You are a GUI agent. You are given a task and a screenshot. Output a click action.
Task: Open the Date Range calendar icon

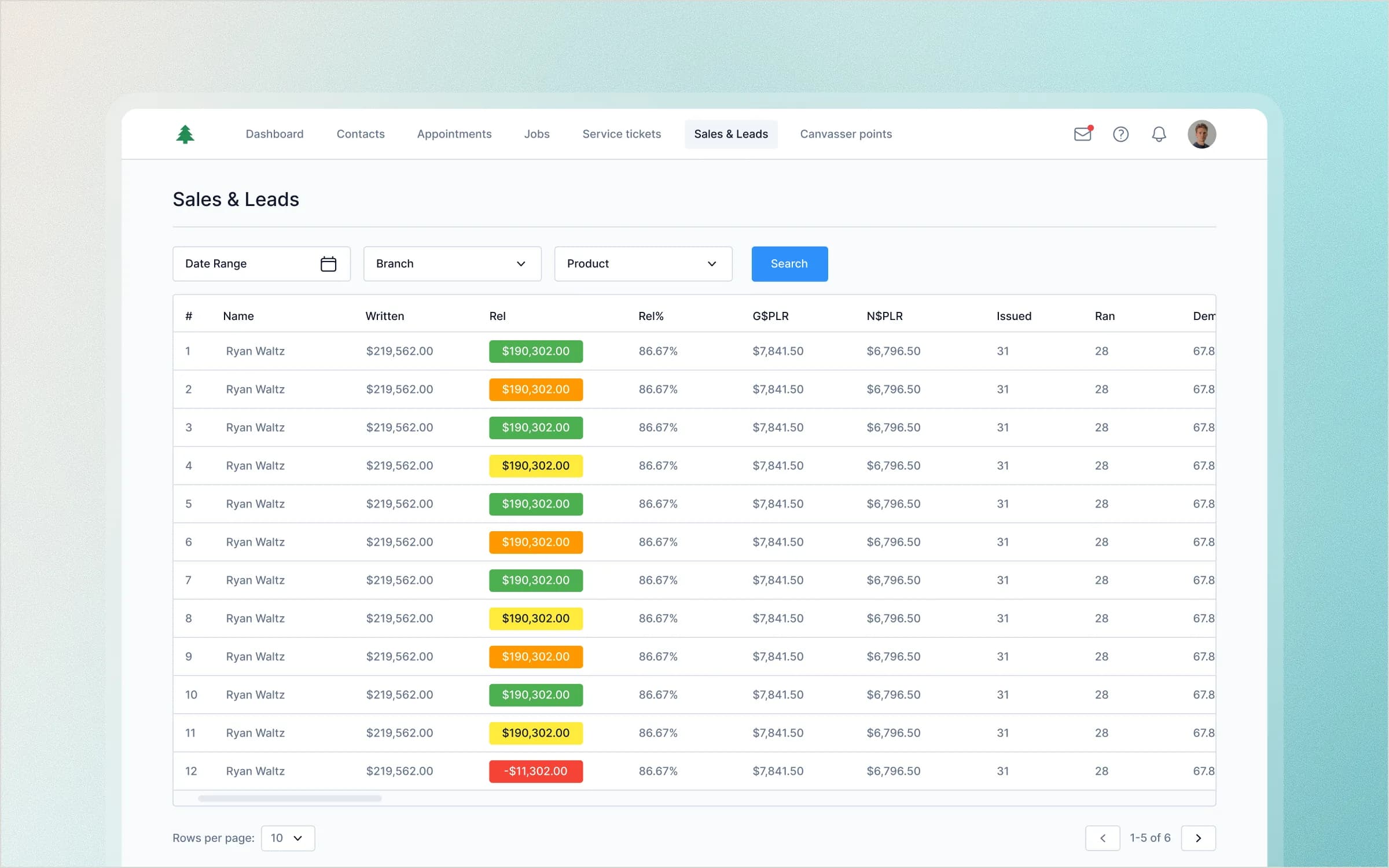[x=328, y=264]
